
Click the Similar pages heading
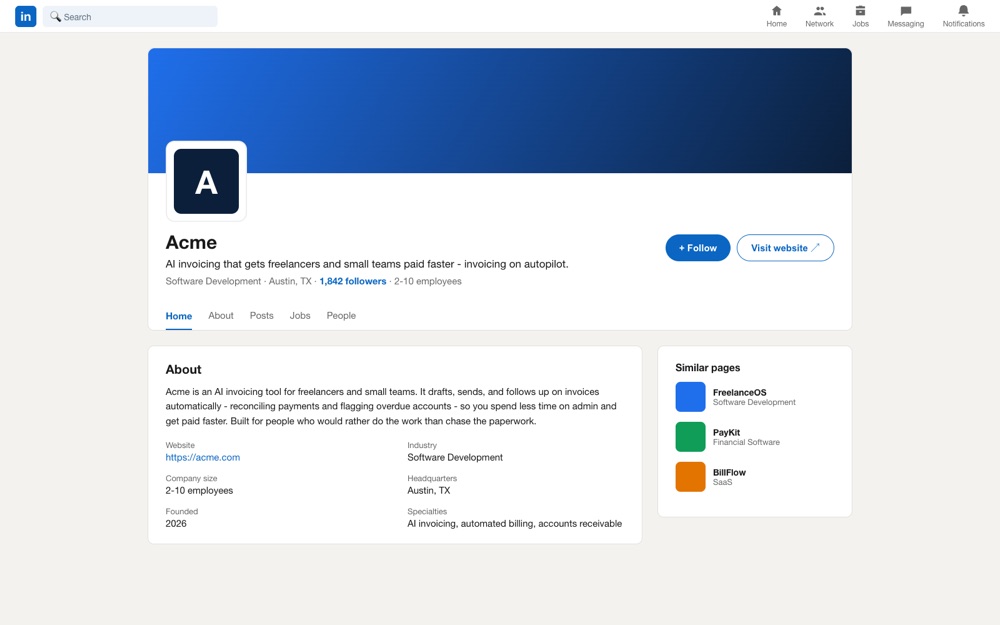click(707, 367)
